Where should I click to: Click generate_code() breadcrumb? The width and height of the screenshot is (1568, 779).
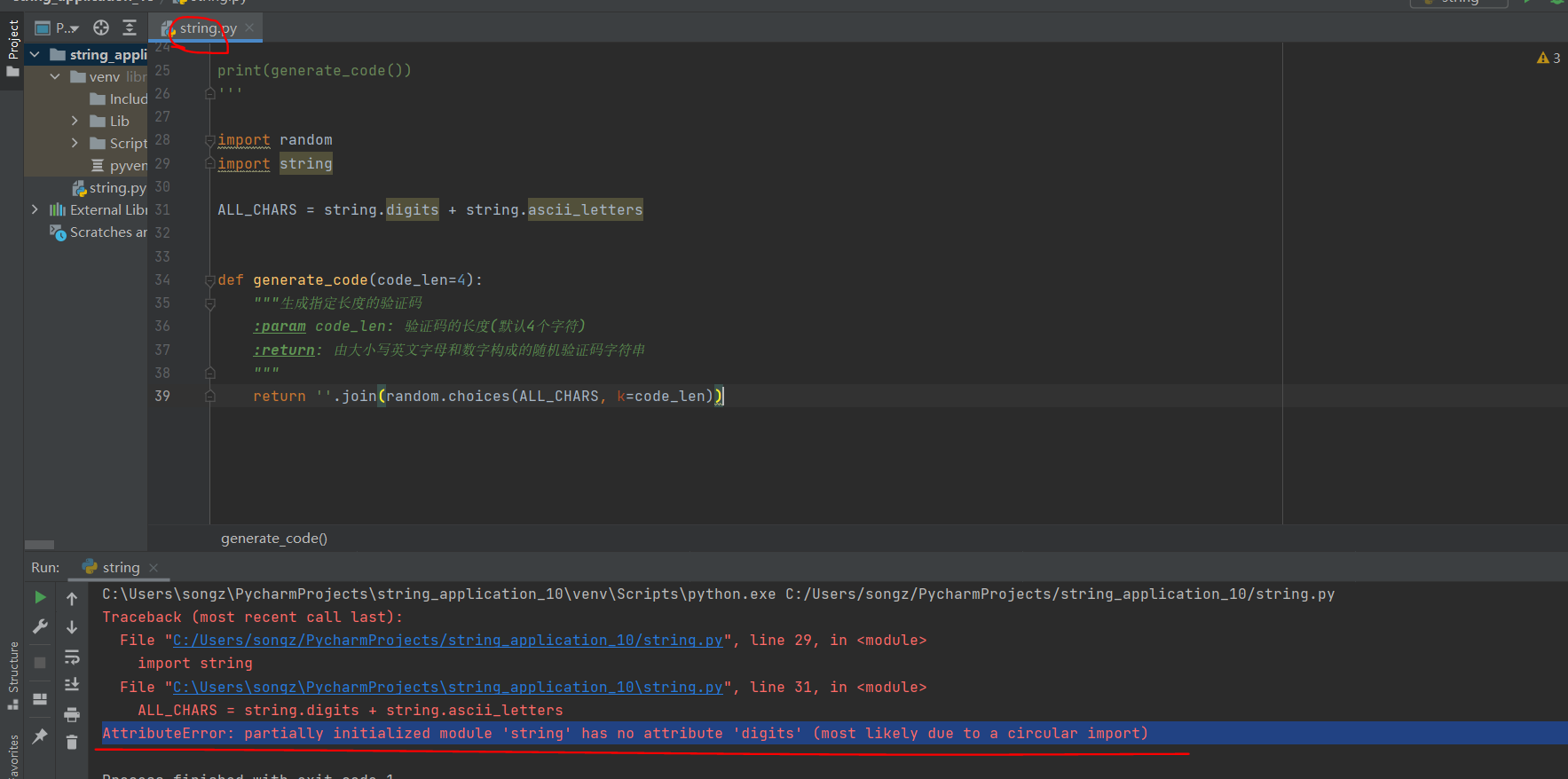274,539
